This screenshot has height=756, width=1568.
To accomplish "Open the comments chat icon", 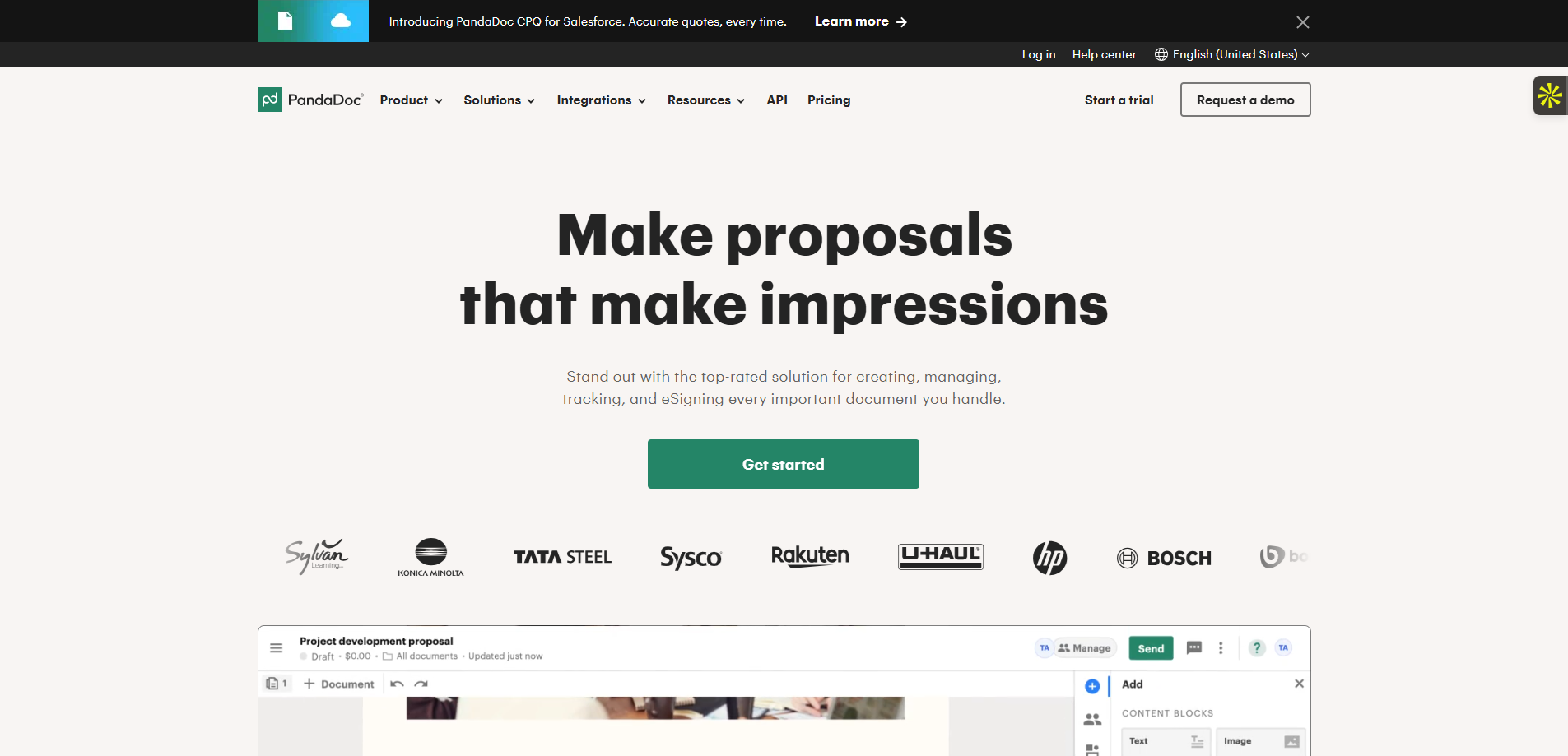I will coord(1194,648).
